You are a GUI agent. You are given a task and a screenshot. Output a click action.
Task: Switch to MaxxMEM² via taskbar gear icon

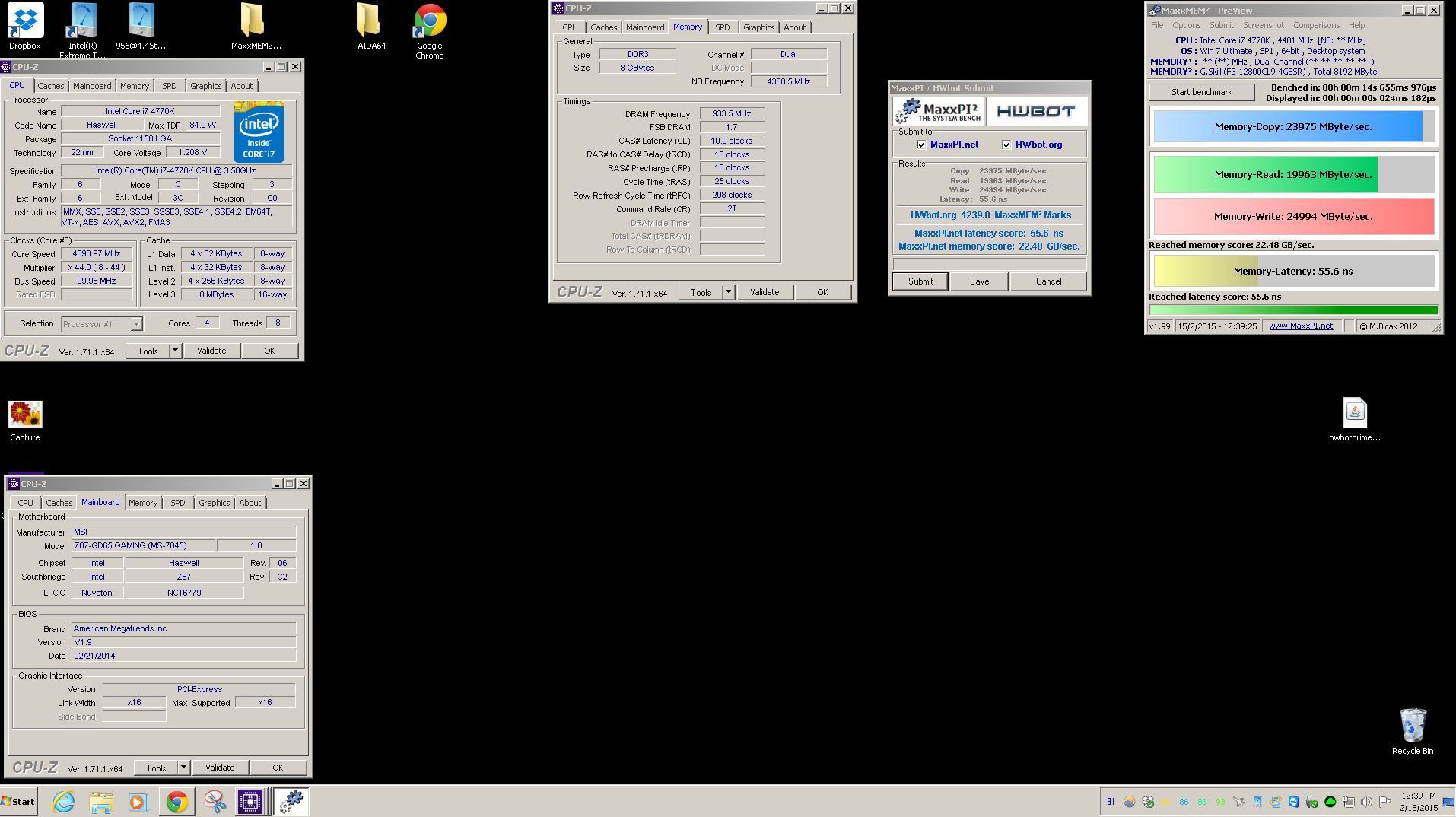292,801
